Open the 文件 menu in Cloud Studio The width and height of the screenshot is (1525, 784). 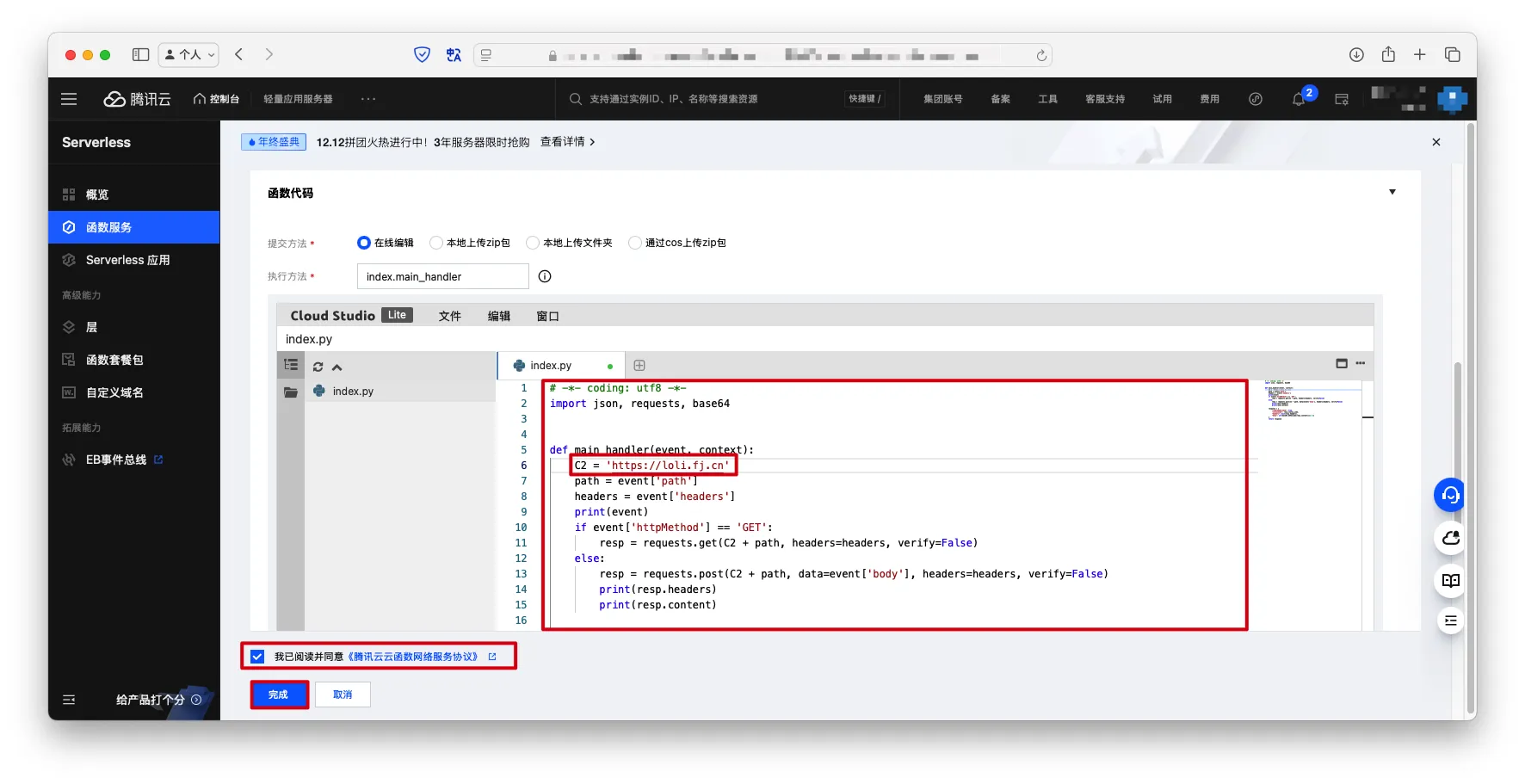pos(449,316)
